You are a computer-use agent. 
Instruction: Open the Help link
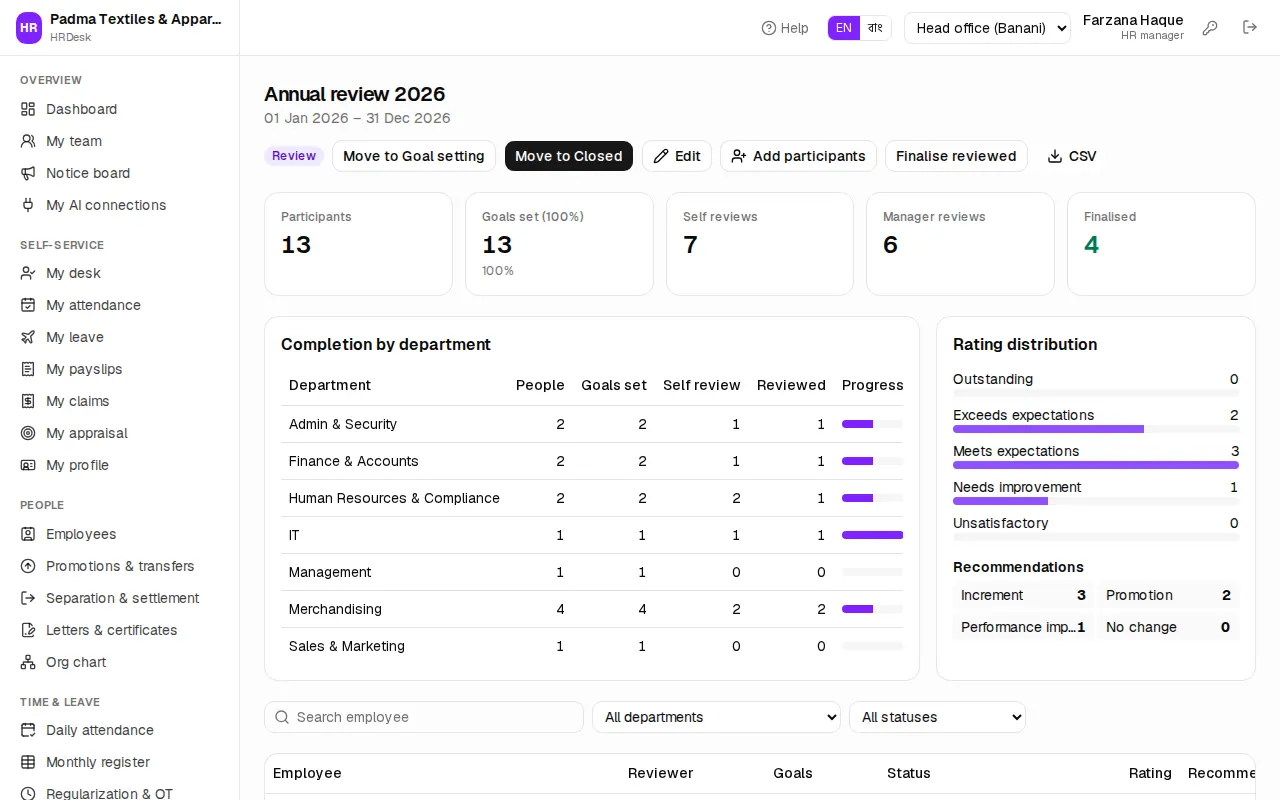pos(785,28)
